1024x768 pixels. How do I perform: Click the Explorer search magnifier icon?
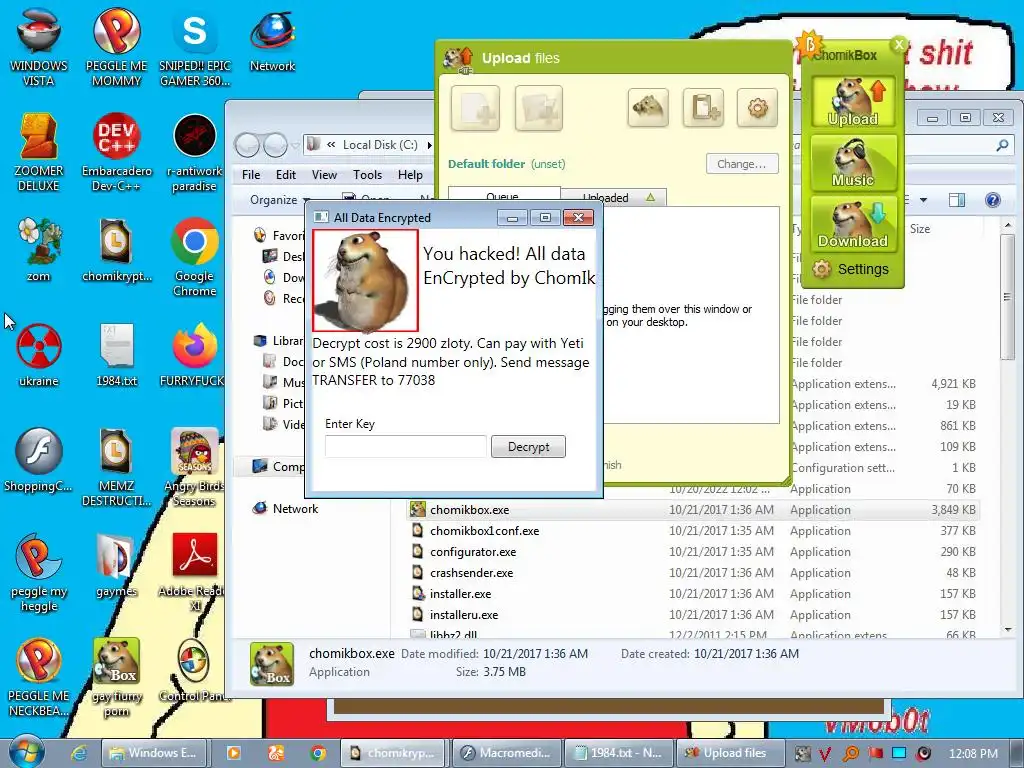[x=1002, y=146]
